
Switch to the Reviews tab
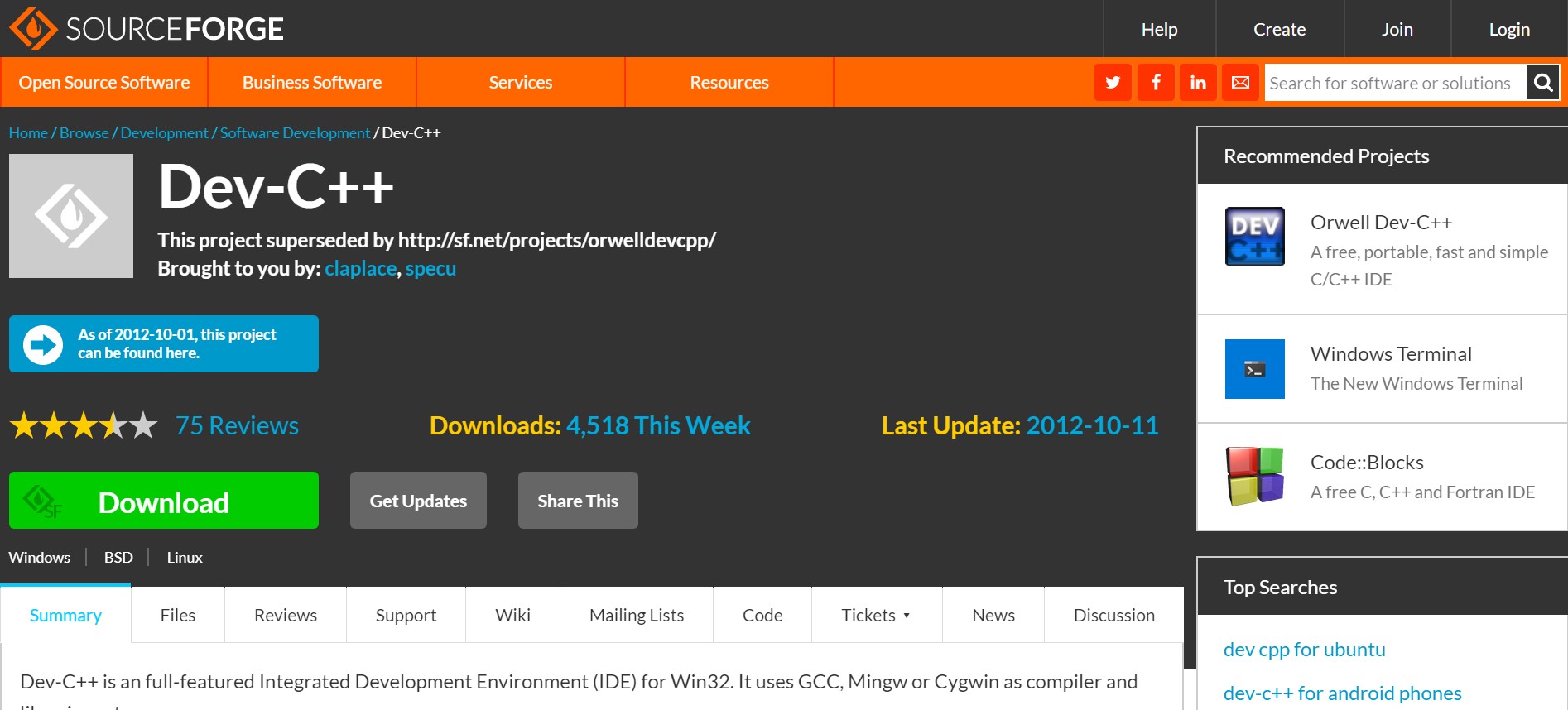(286, 615)
